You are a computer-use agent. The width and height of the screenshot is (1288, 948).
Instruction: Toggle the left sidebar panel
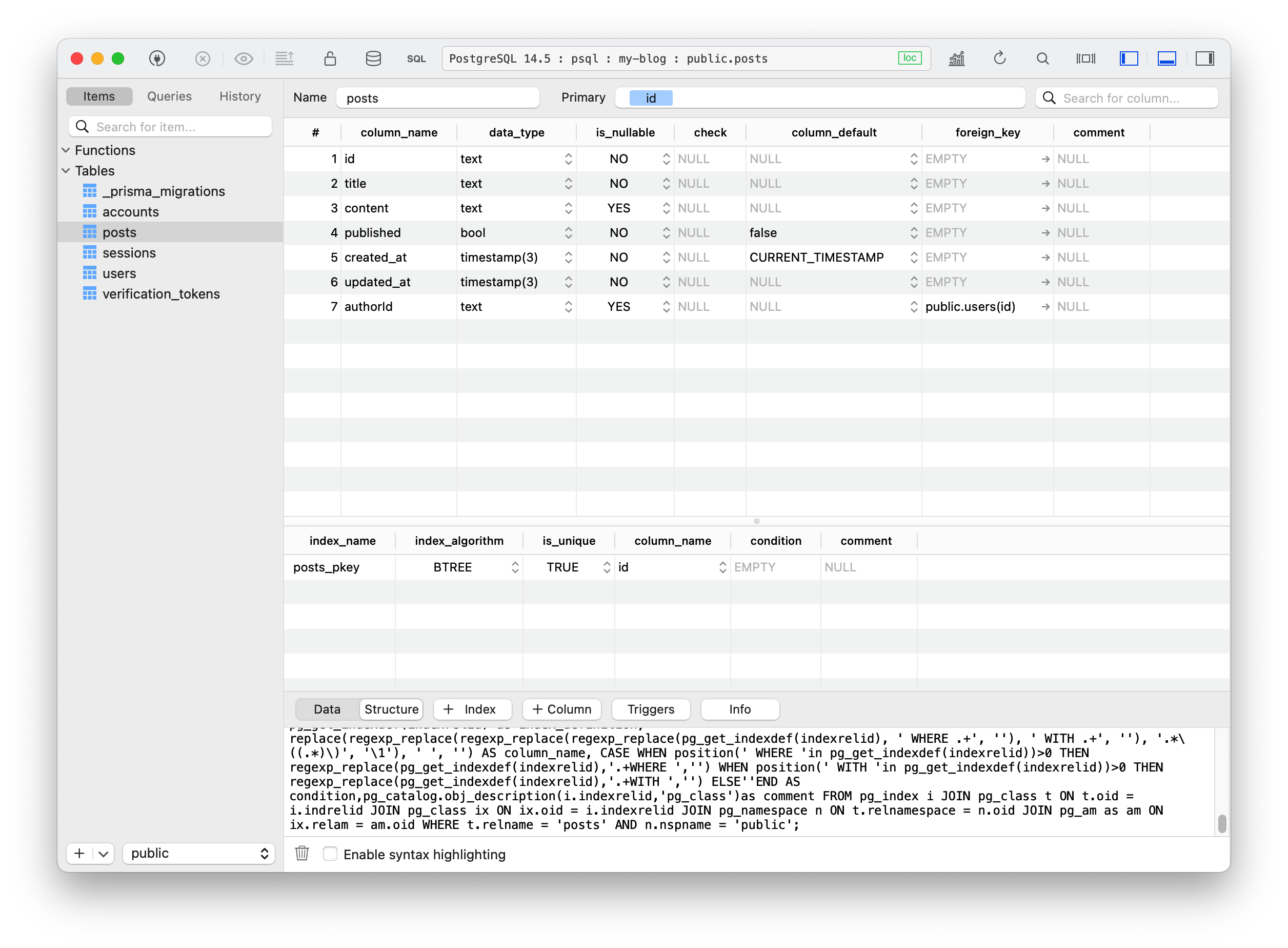(1129, 58)
